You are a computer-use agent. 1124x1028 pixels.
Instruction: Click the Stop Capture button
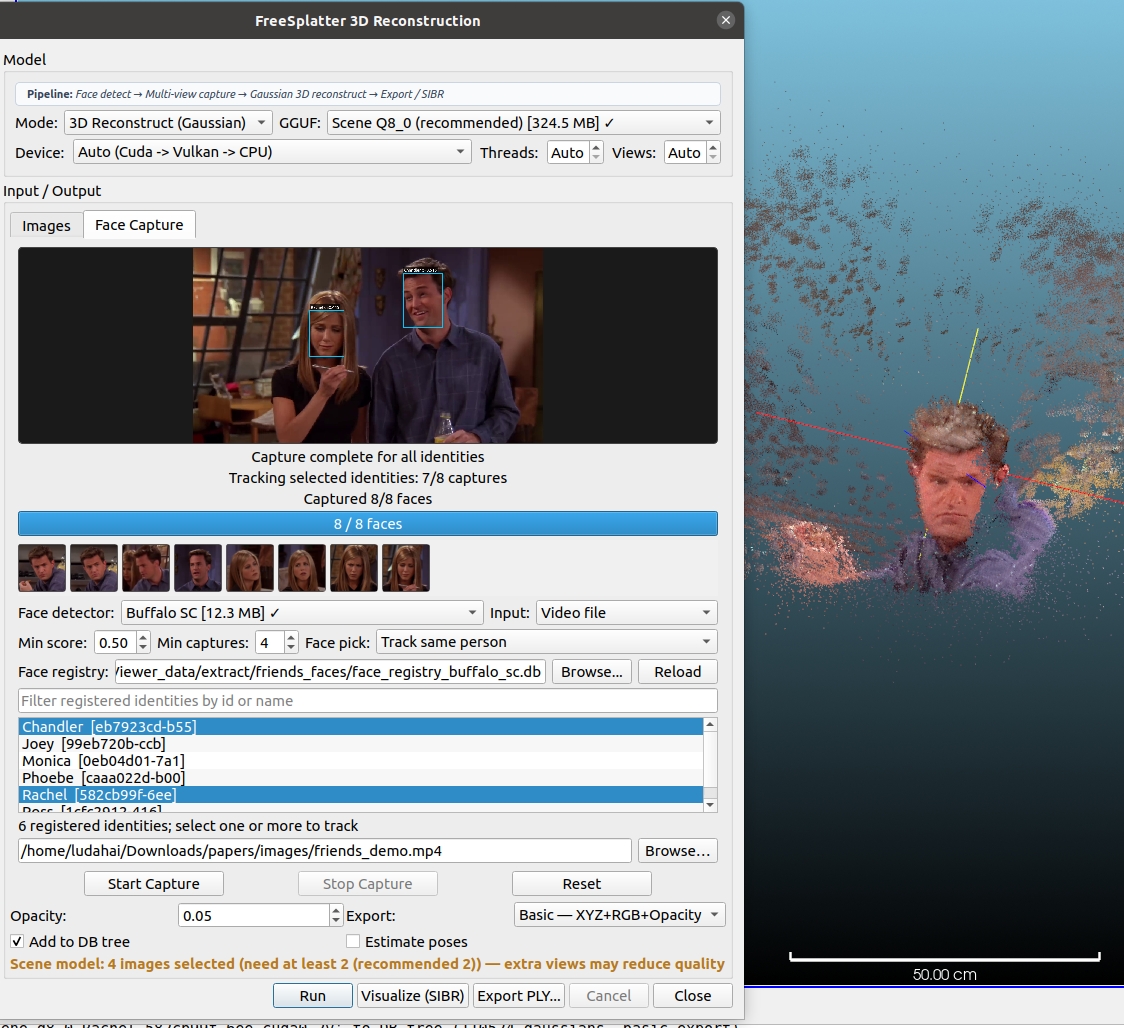pyautogui.click(x=368, y=884)
